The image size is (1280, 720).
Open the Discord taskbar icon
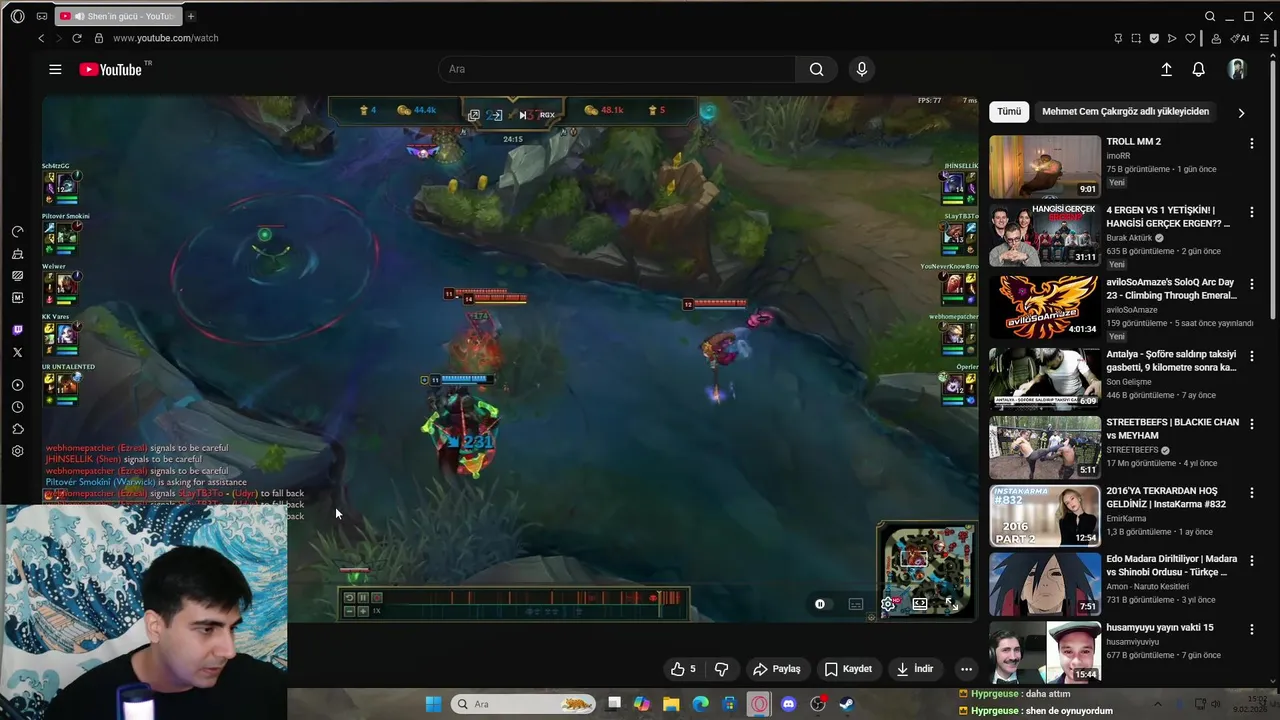click(788, 704)
